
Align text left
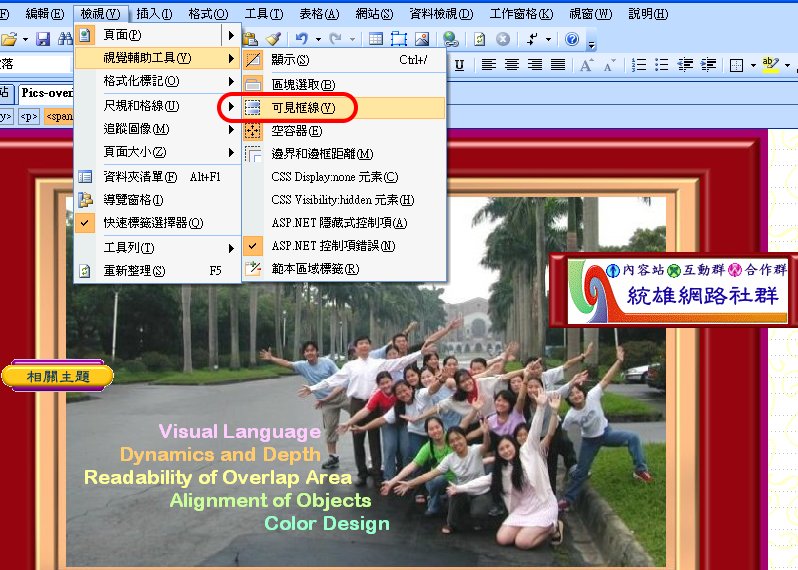[489, 65]
